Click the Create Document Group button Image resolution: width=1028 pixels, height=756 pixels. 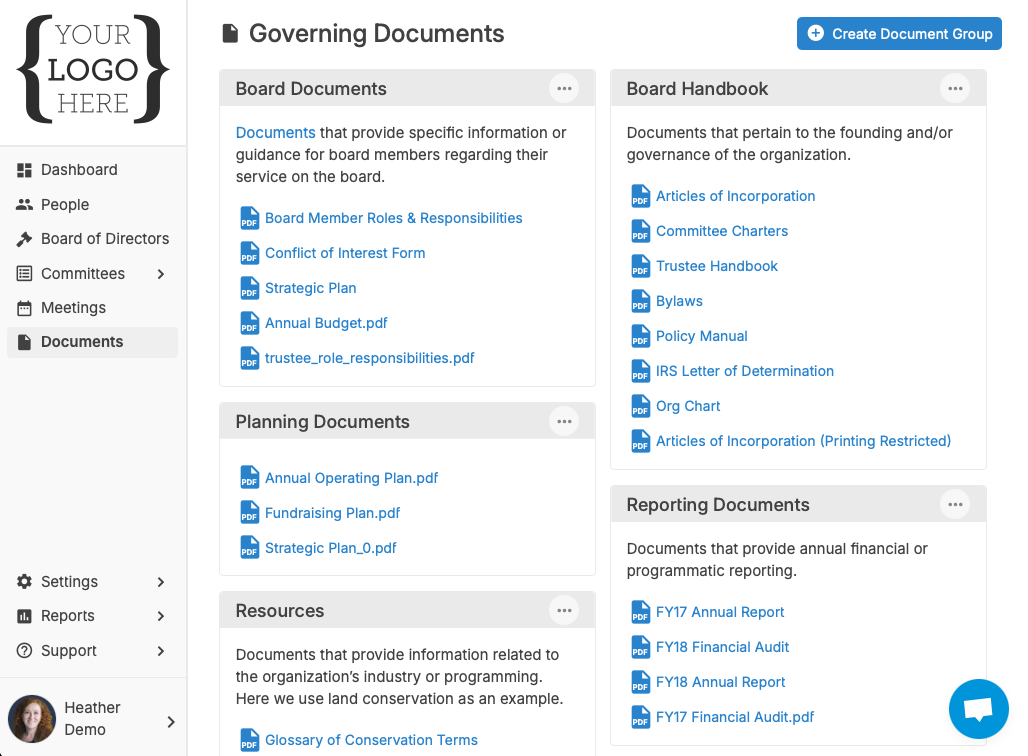pyautogui.click(x=898, y=33)
